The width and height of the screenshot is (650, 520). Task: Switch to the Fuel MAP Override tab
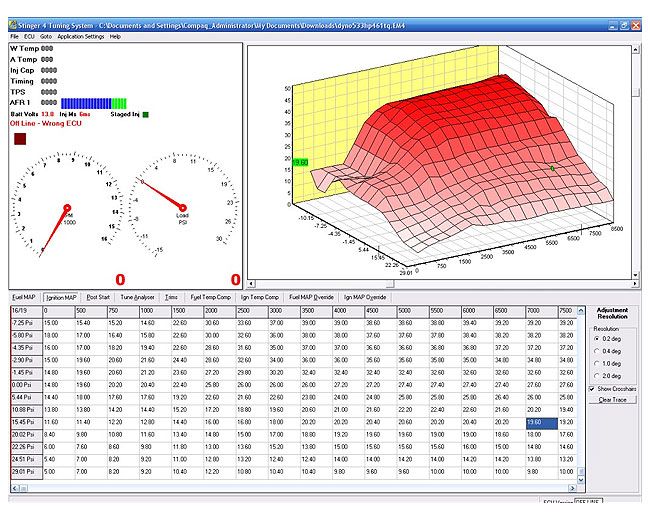(x=311, y=297)
